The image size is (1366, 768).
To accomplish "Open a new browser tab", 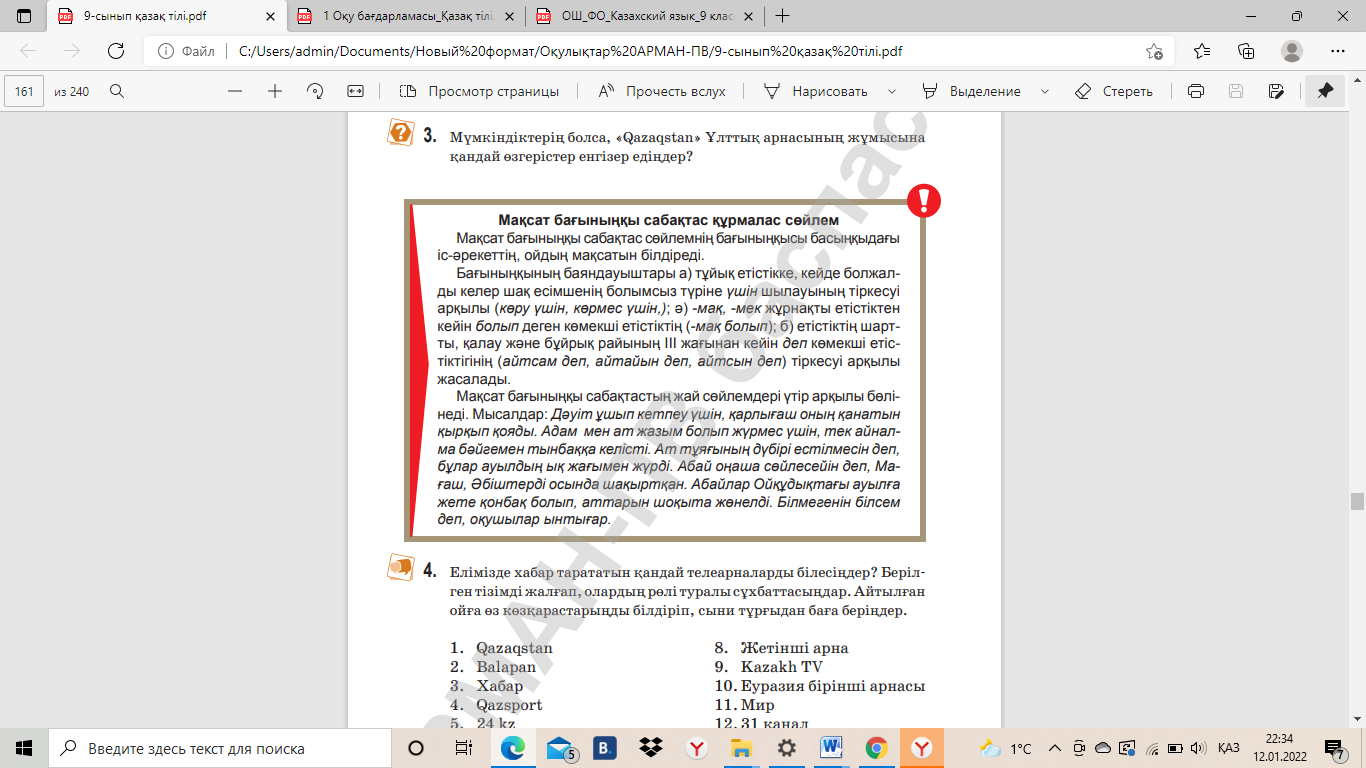I will click(x=783, y=16).
